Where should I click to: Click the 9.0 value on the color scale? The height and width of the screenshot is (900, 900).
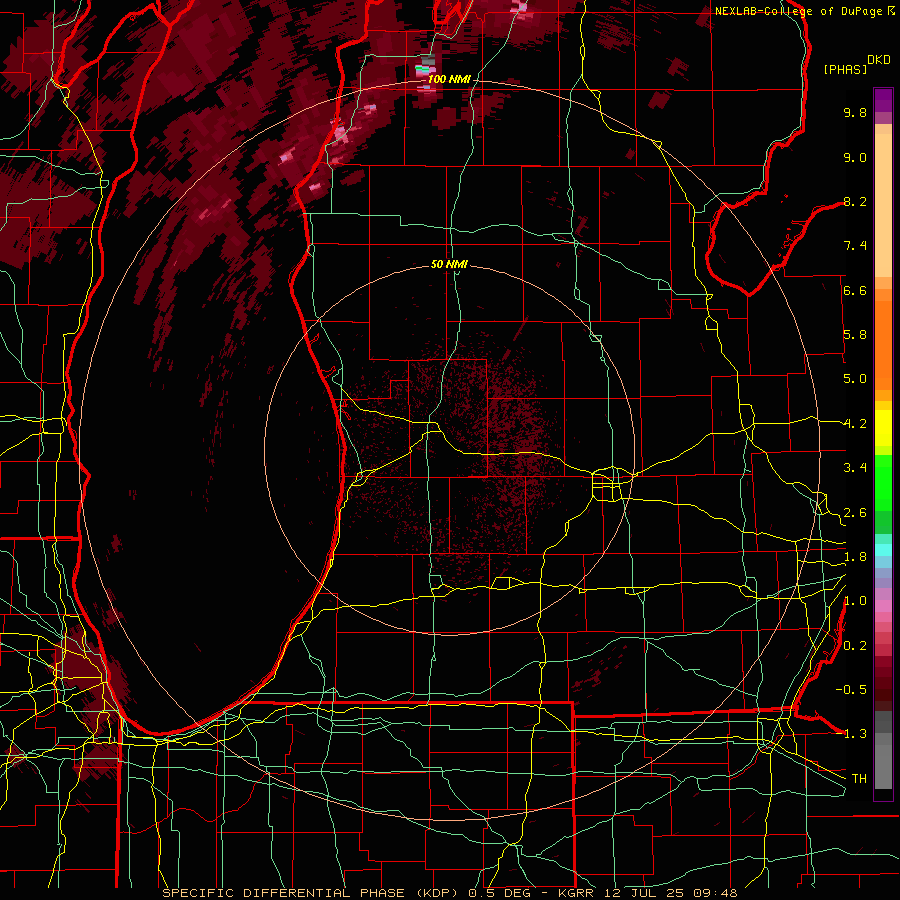(855, 157)
